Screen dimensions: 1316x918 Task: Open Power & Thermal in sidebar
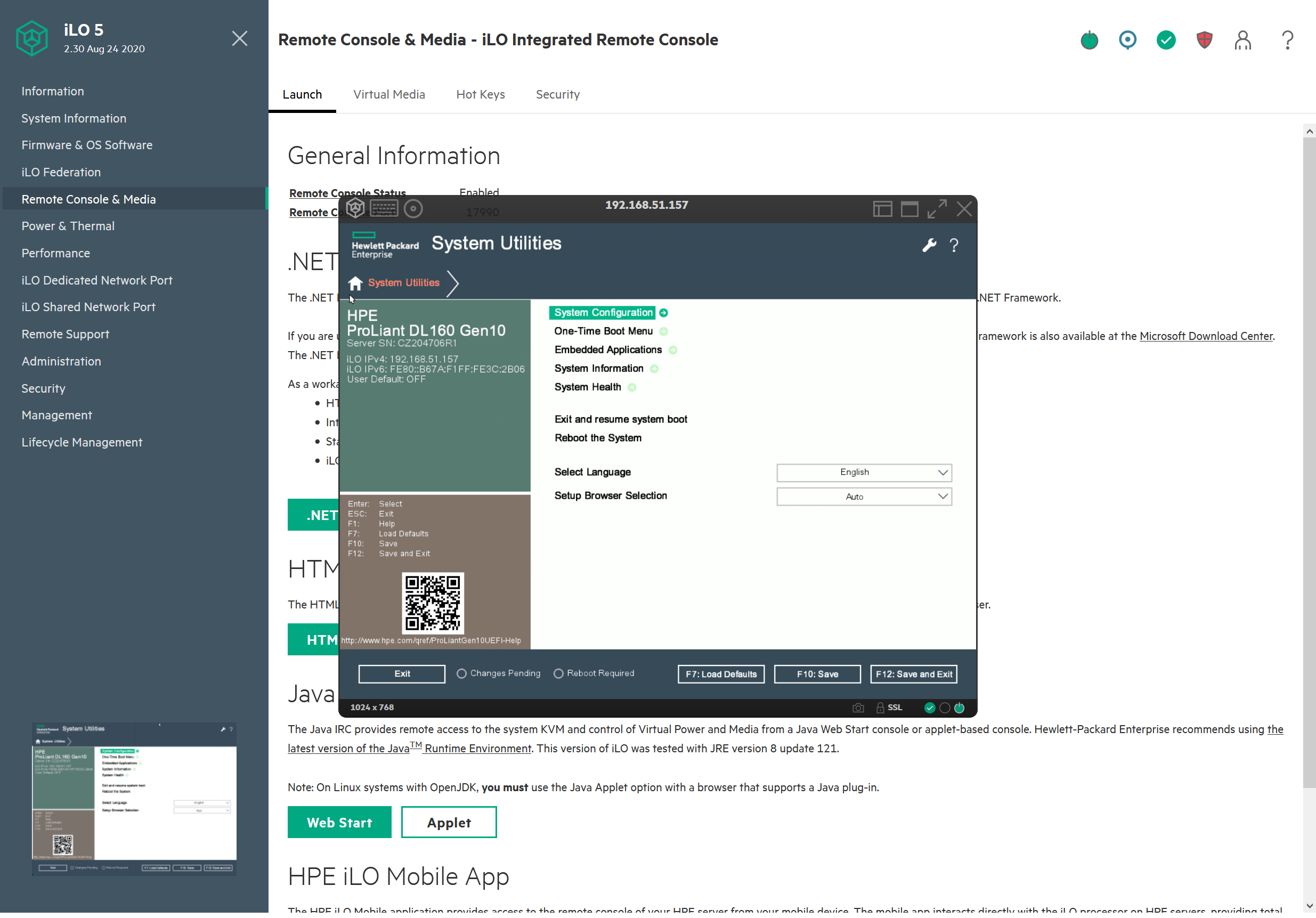point(68,226)
